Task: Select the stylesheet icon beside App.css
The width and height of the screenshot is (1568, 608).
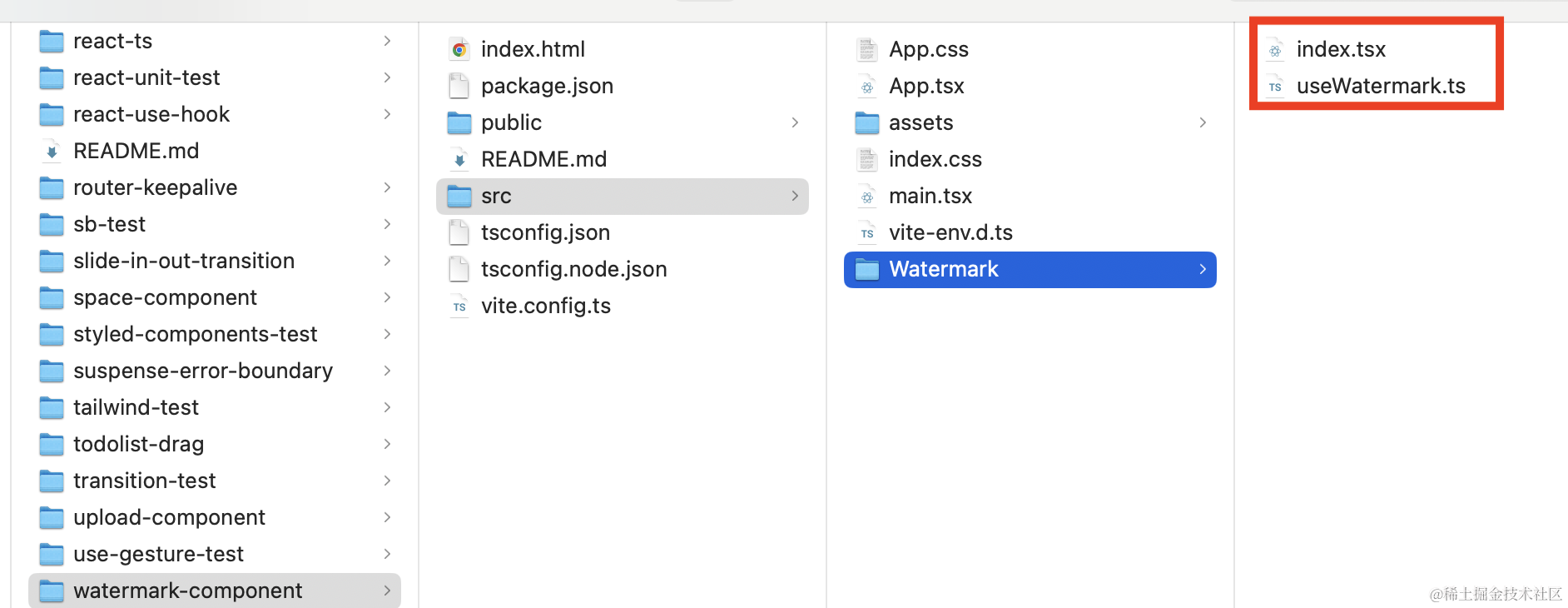Action: coord(867,50)
